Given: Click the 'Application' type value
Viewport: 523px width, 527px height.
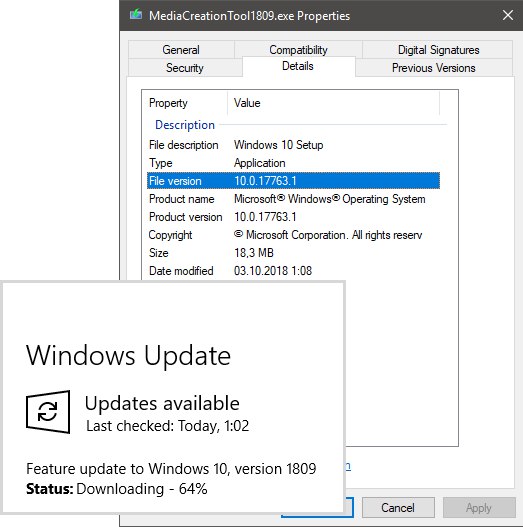Looking at the screenshot, I should click(x=259, y=163).
